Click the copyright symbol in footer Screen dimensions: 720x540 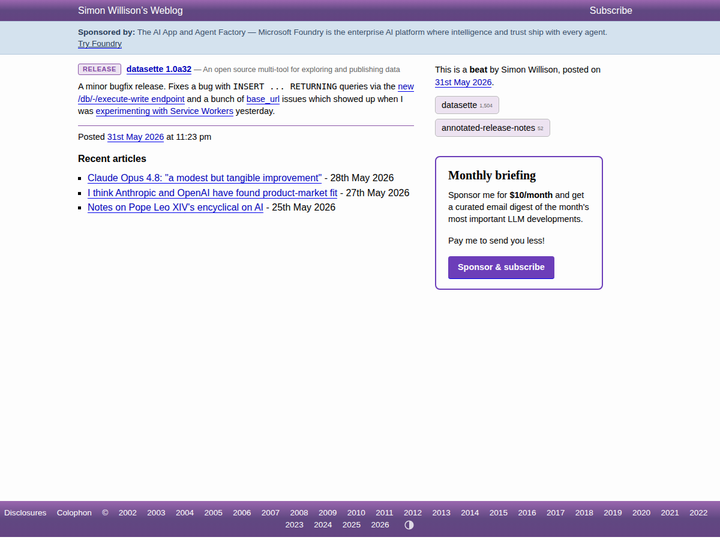click(x=105, y=513)
